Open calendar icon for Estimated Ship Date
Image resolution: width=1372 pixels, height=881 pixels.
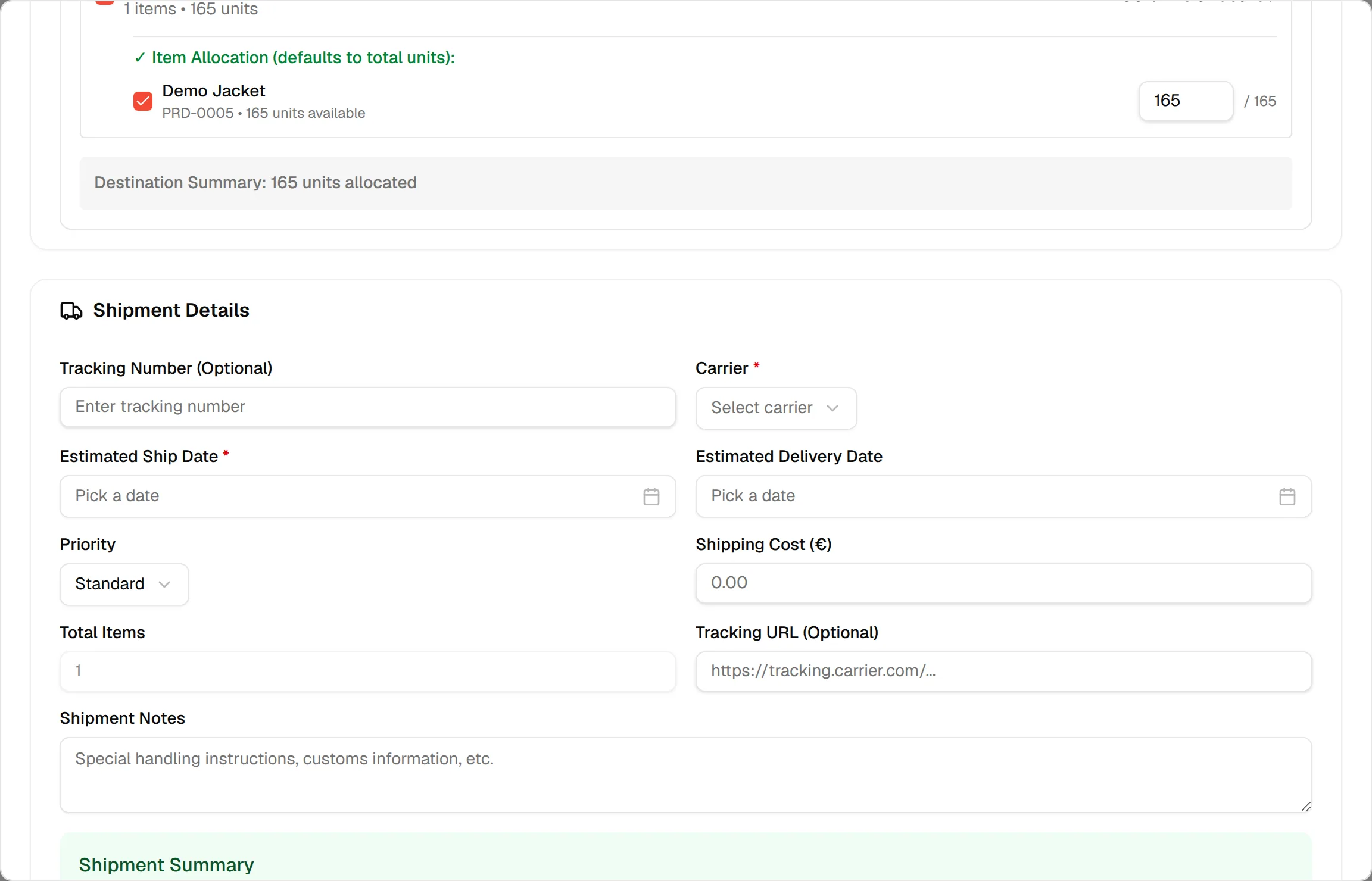(651, 496)
